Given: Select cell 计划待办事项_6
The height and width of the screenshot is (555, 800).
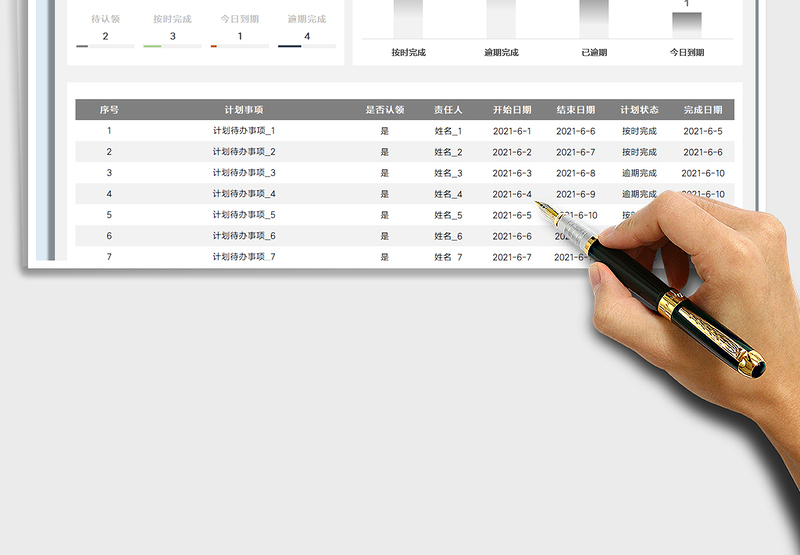Looking at the screenshot, I should pyautogui.click(x=244, y=236).
